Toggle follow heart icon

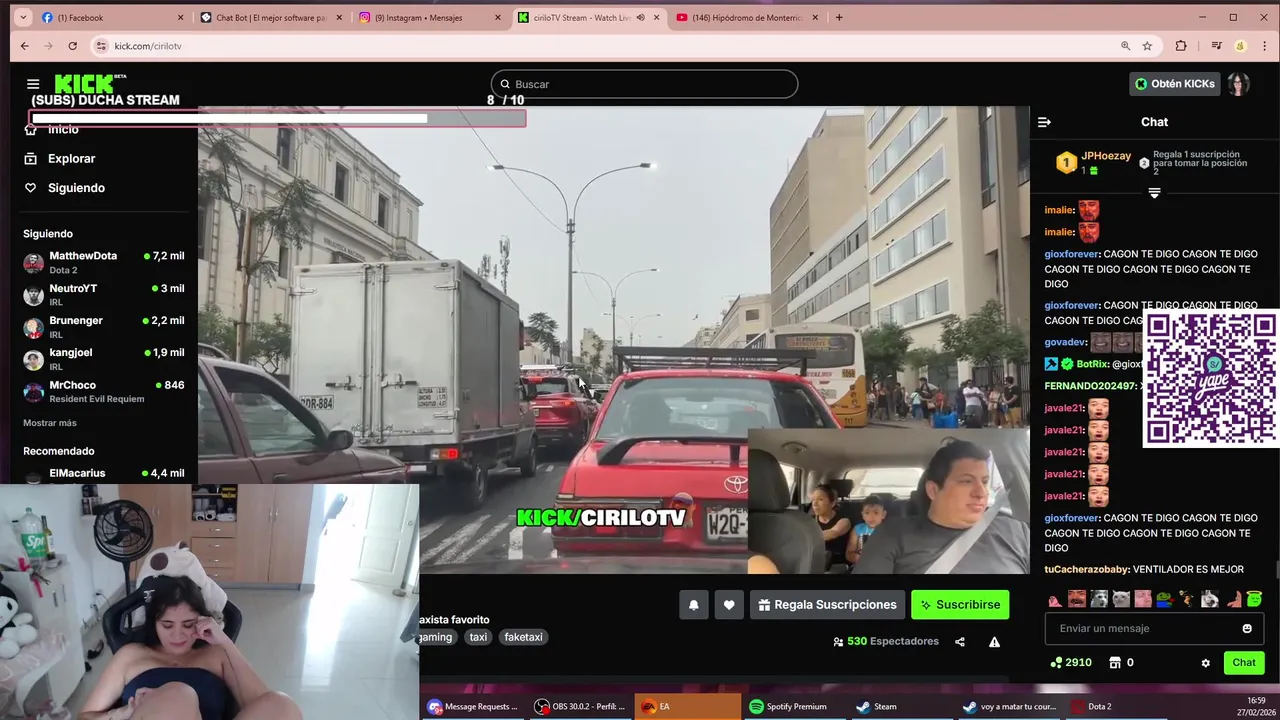pos(729,605)
